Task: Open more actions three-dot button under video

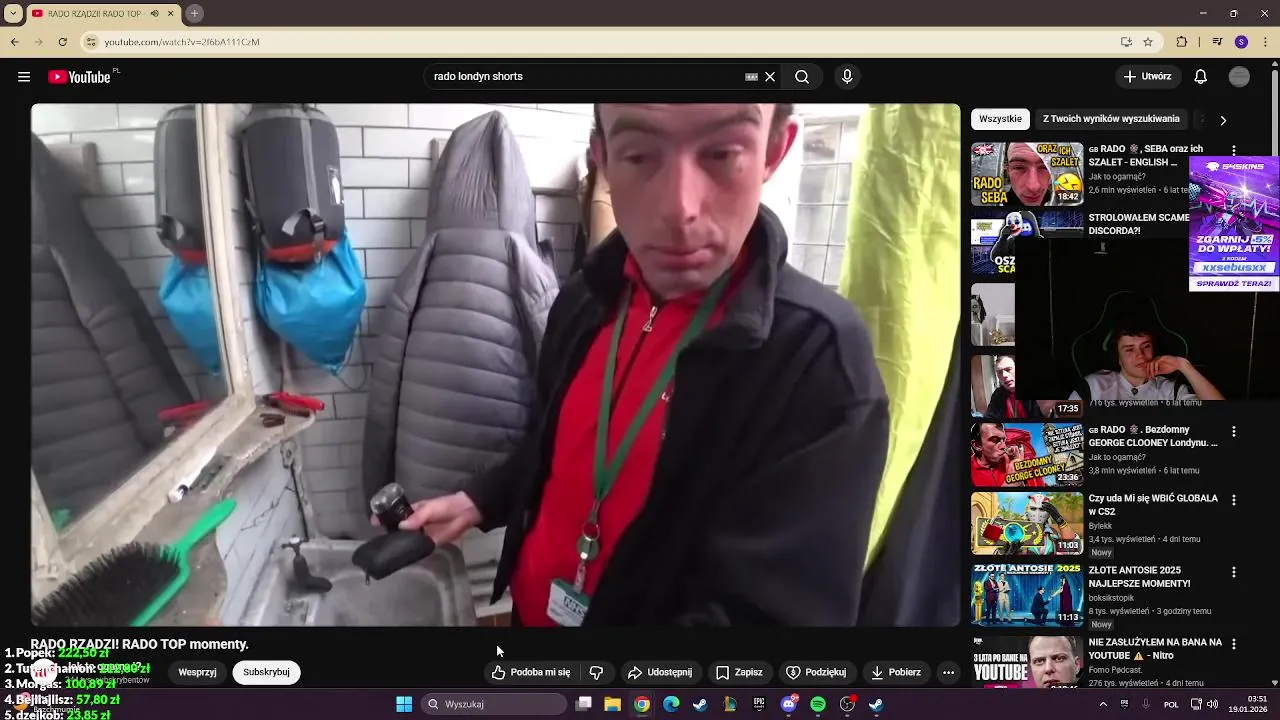Action: tap(948, 672)
